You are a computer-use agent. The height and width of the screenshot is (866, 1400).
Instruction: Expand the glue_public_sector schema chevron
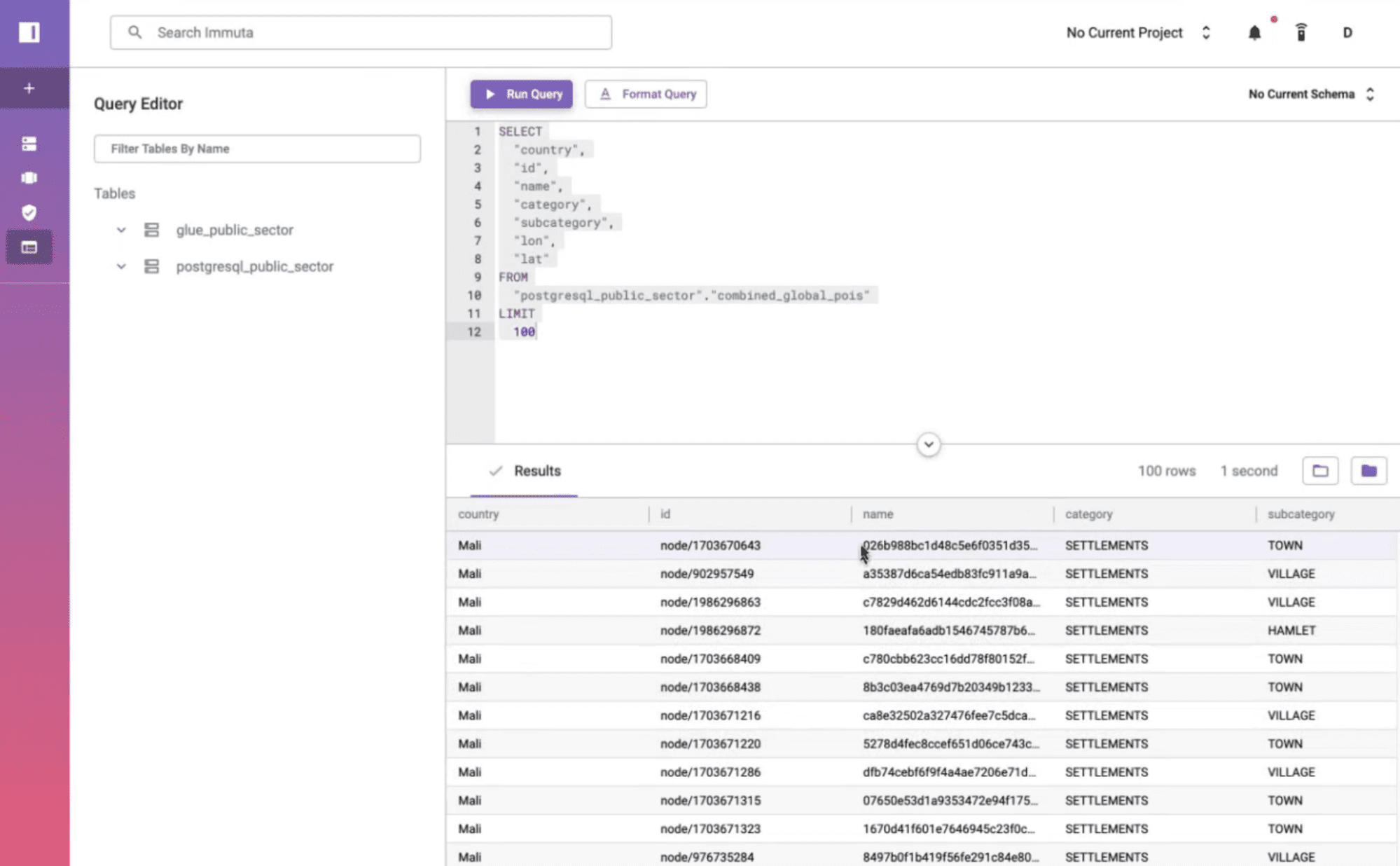(x=121, y=230)
